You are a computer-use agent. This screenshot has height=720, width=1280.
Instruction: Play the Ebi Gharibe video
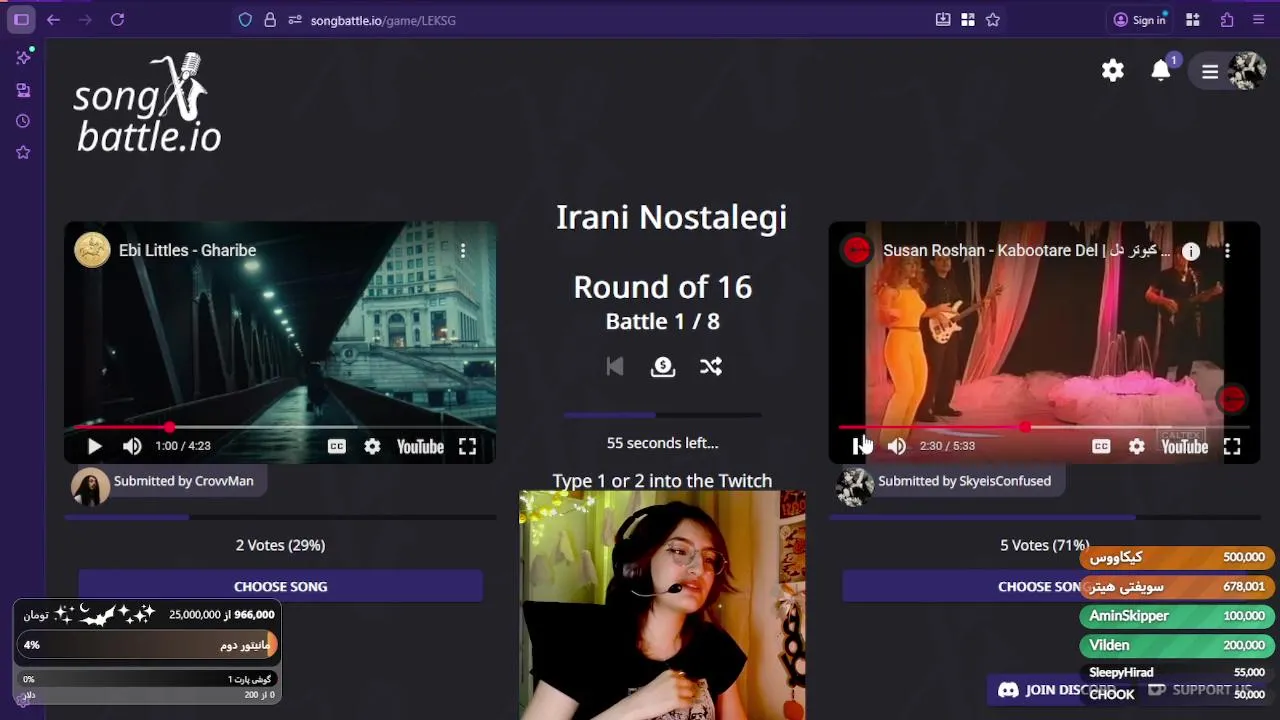click(94, 447)
